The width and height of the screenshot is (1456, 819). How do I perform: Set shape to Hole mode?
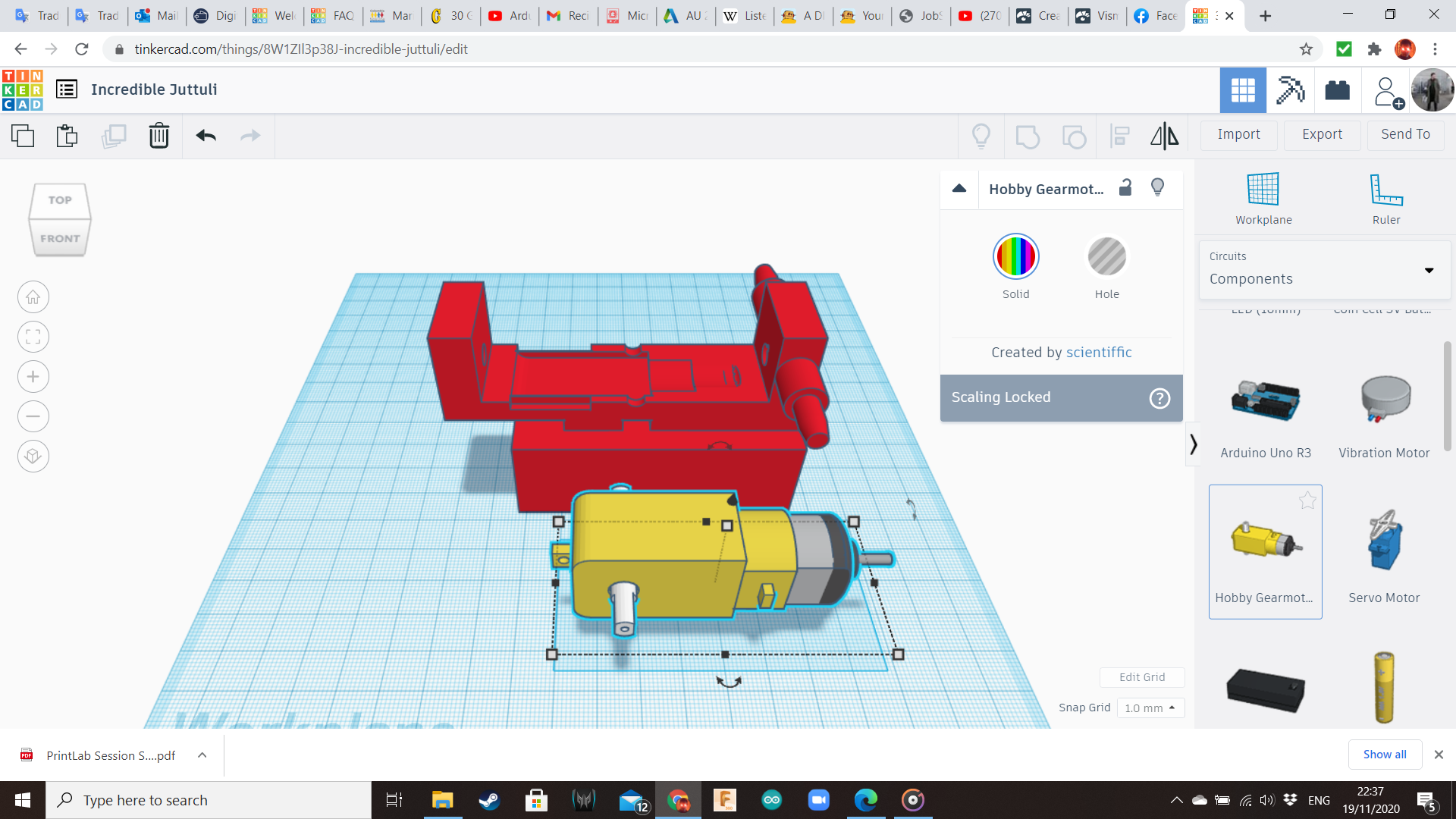pyautogui.click(x=1106, y=257)
